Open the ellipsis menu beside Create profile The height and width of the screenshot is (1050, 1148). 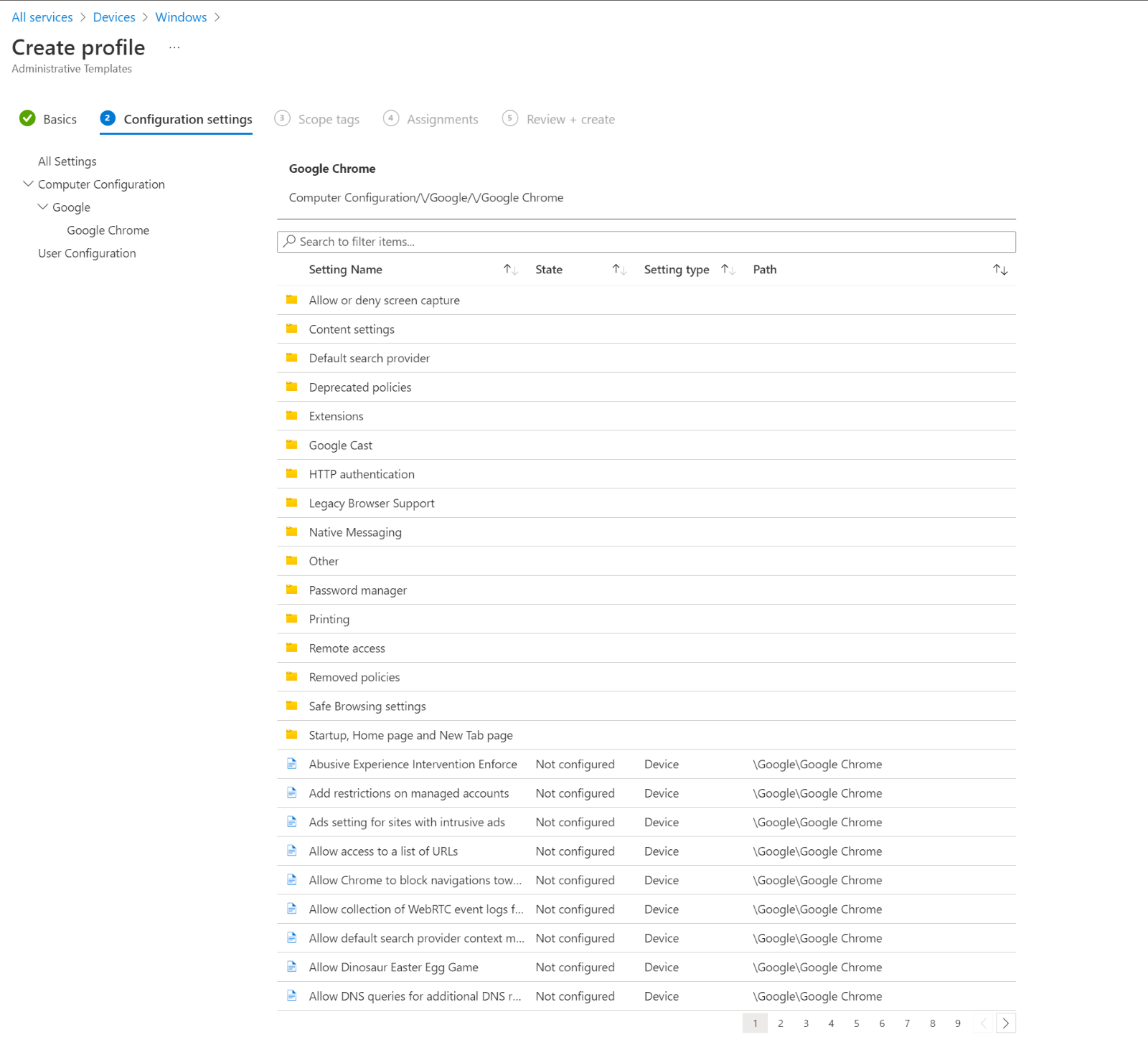pyautogui.click(x=174, y=47)
